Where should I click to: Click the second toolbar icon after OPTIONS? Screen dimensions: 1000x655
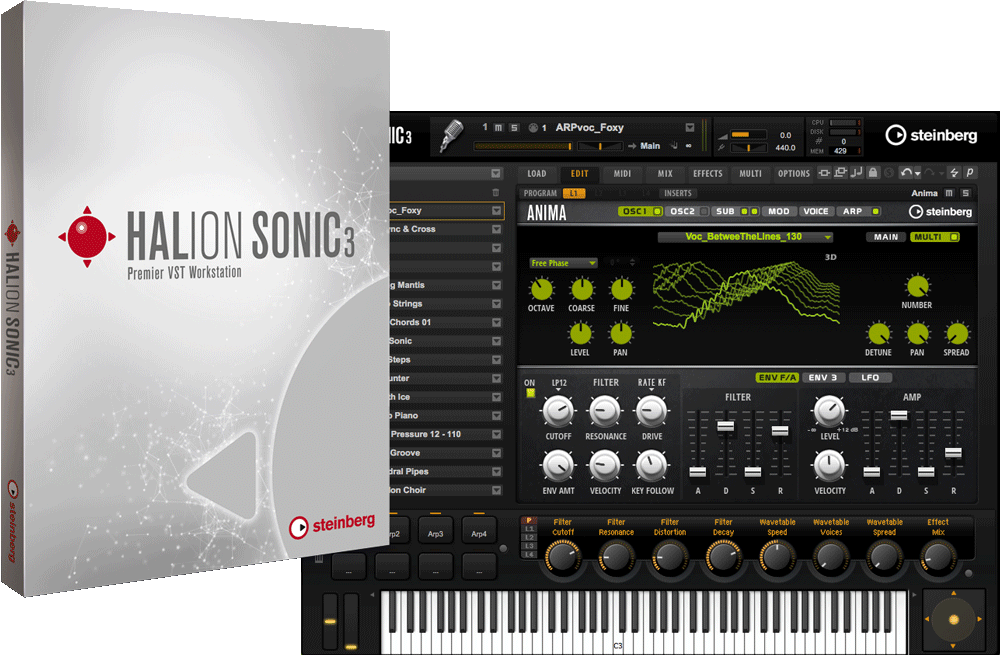[x=840, y=172]
